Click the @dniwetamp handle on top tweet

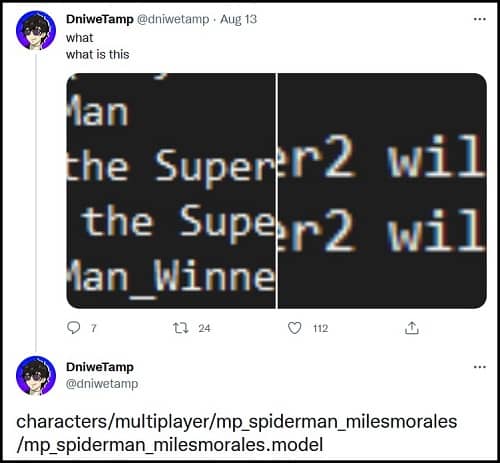[x=173, y=19]
